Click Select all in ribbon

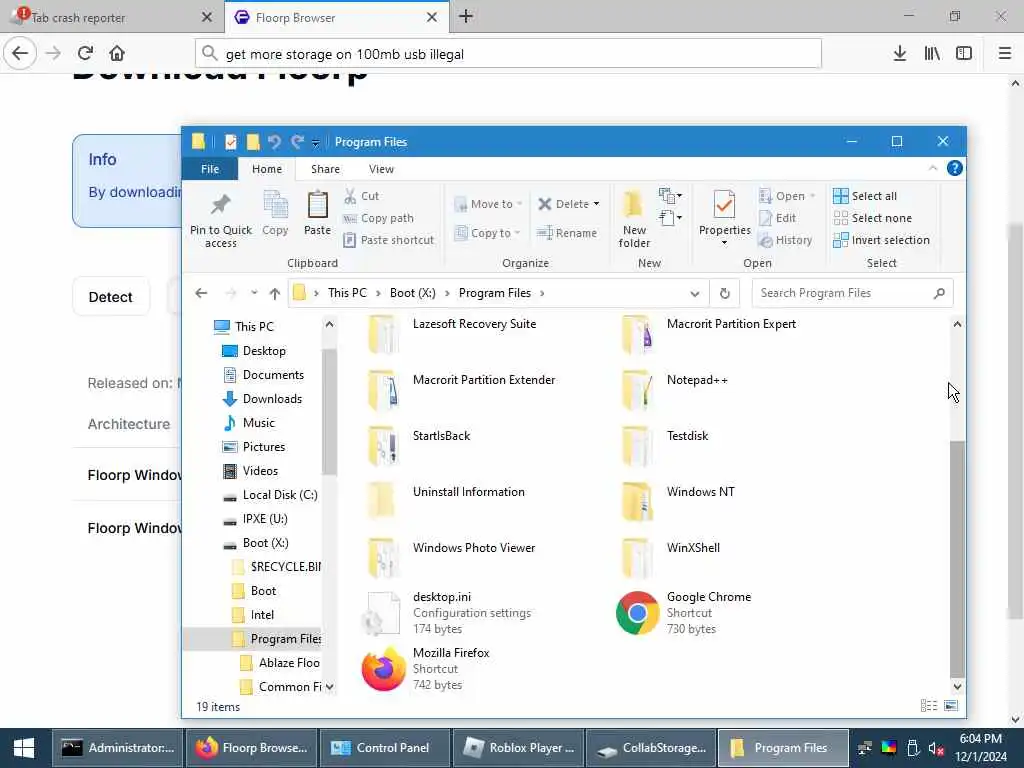865,196
